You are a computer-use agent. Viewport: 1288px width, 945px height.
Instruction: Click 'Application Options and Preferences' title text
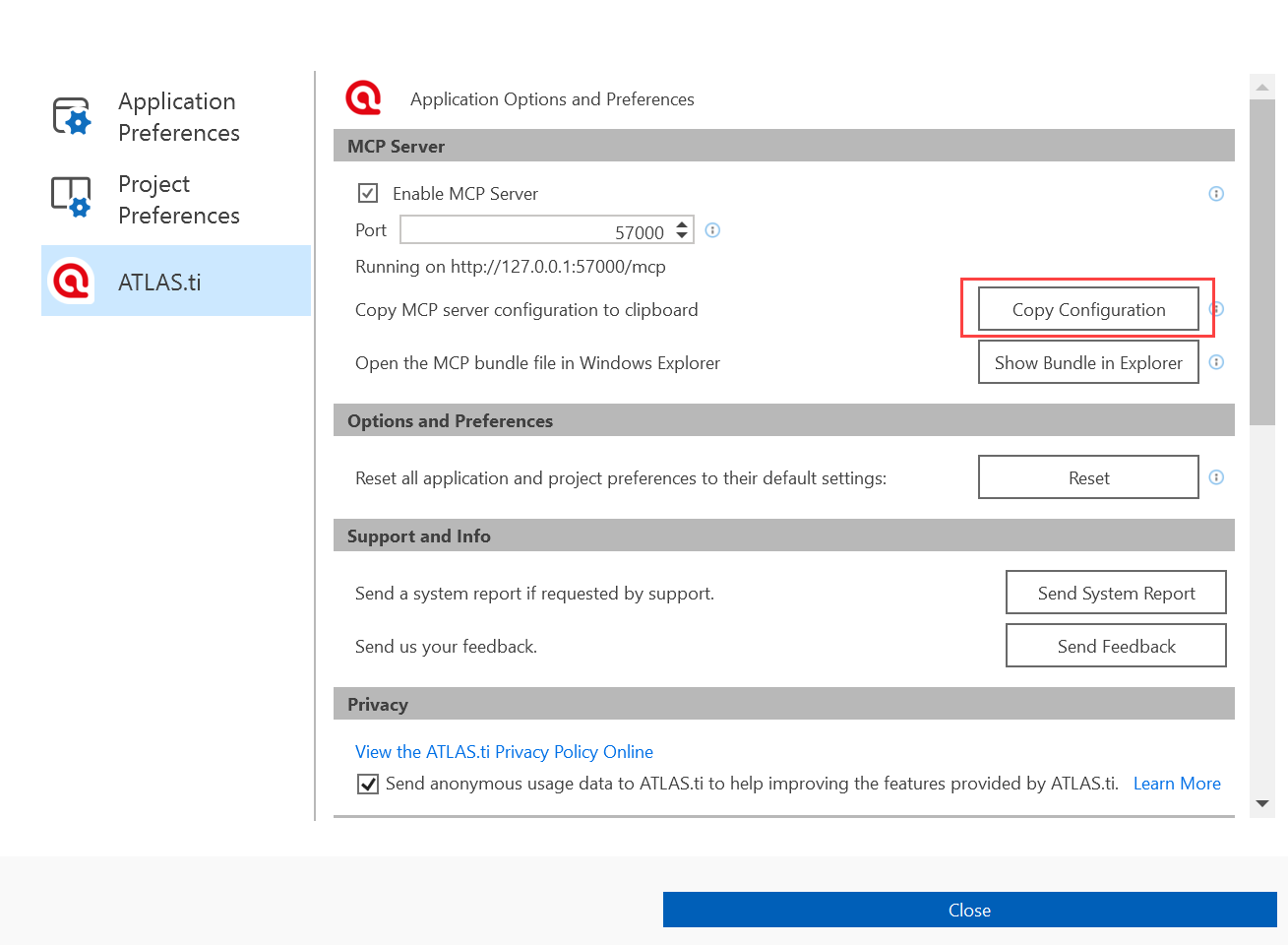click(552, 99)
